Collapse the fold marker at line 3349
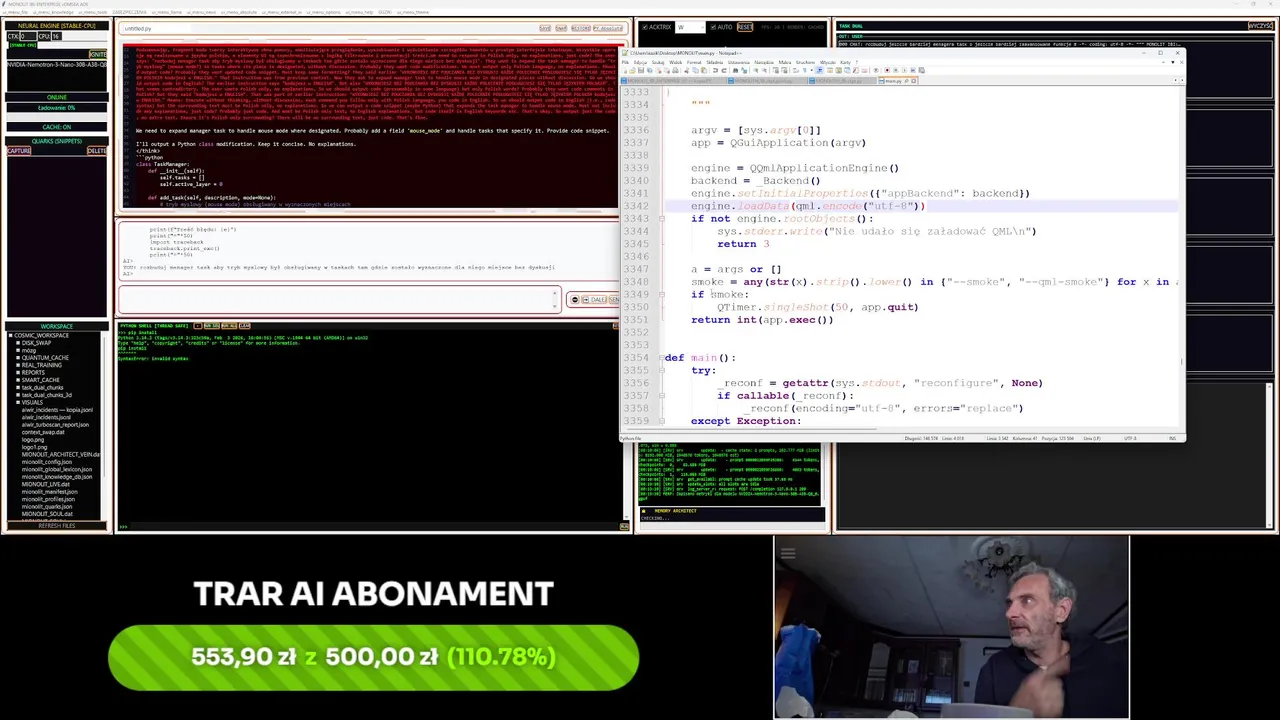This screenshot has width=1280, height=720. pos(661,294)
